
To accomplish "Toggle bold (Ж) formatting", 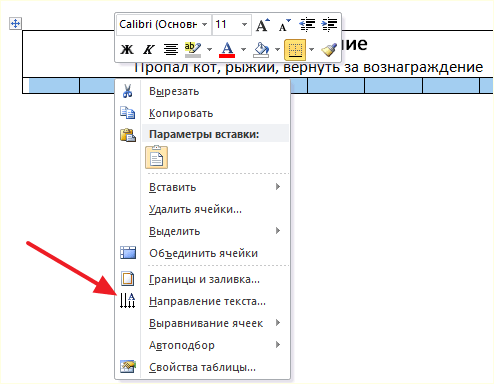I will [127, 49].
